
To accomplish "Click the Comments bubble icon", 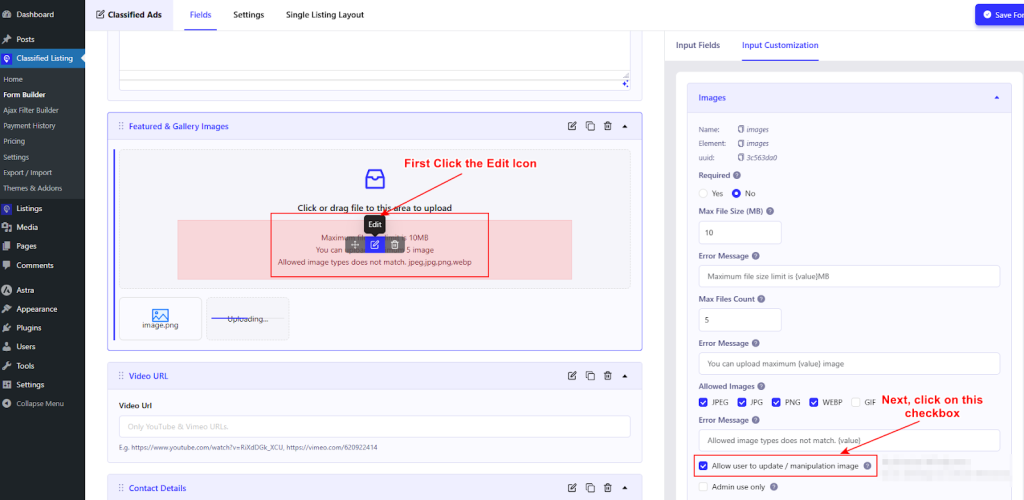I will pos(7,266).
